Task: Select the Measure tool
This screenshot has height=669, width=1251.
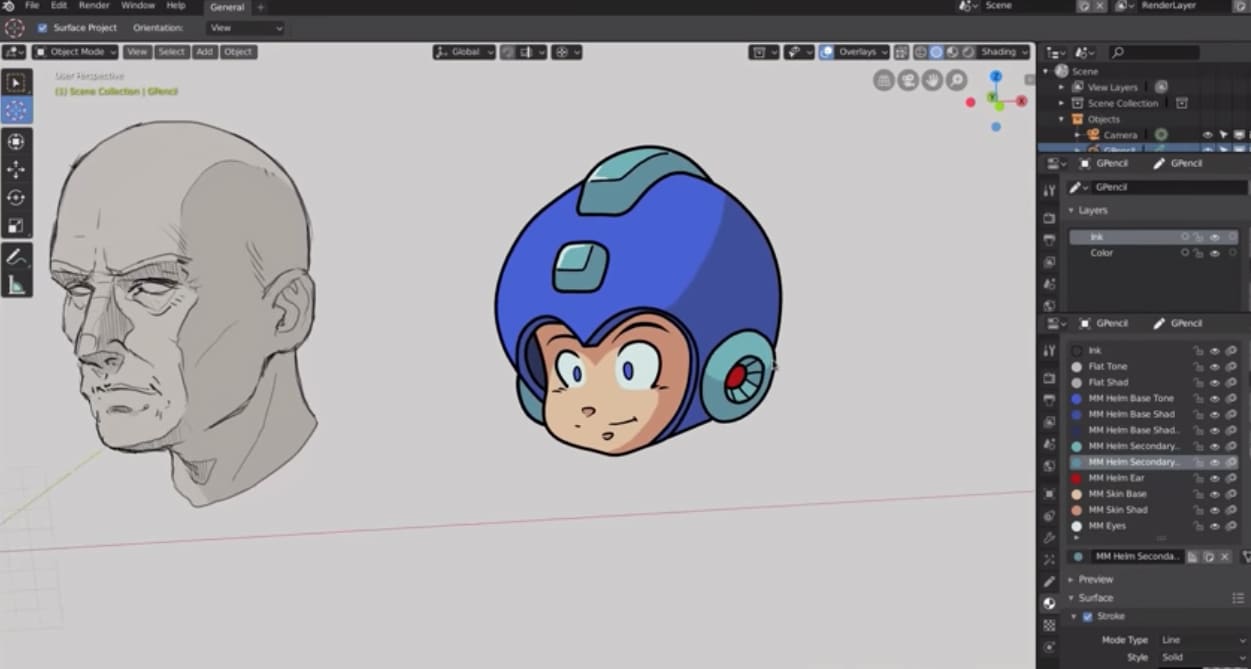Action: click(16, 286)
